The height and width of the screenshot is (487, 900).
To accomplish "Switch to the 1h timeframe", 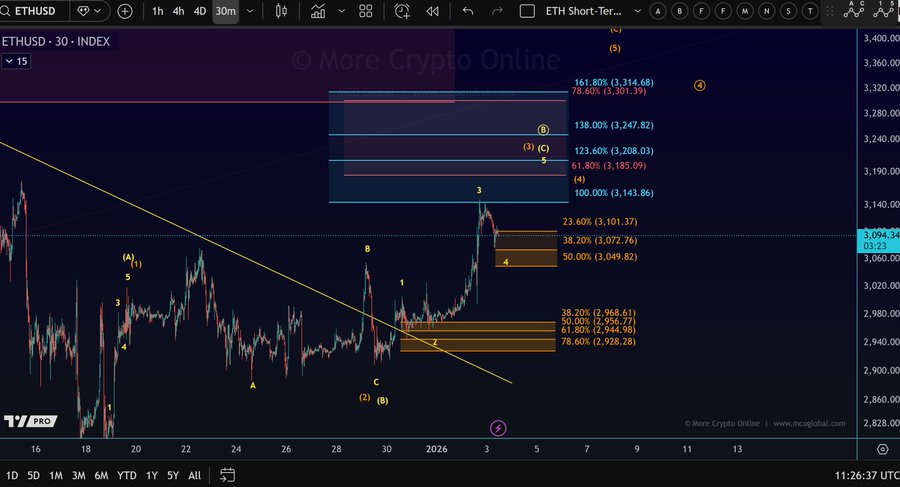I will pos(158,11).
